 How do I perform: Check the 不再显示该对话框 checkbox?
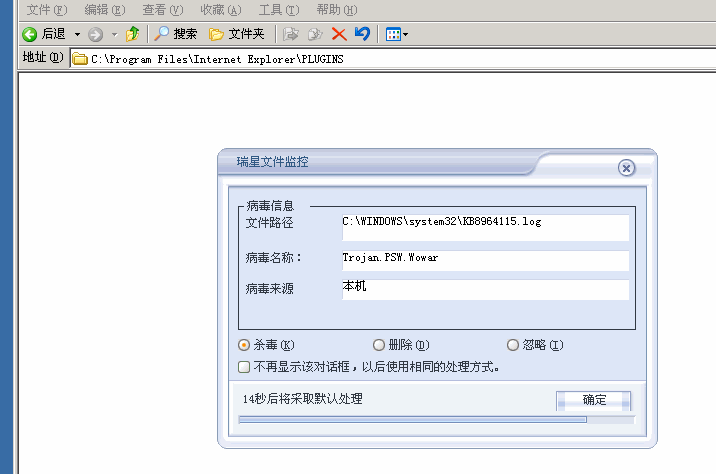[x=244, y=367]
